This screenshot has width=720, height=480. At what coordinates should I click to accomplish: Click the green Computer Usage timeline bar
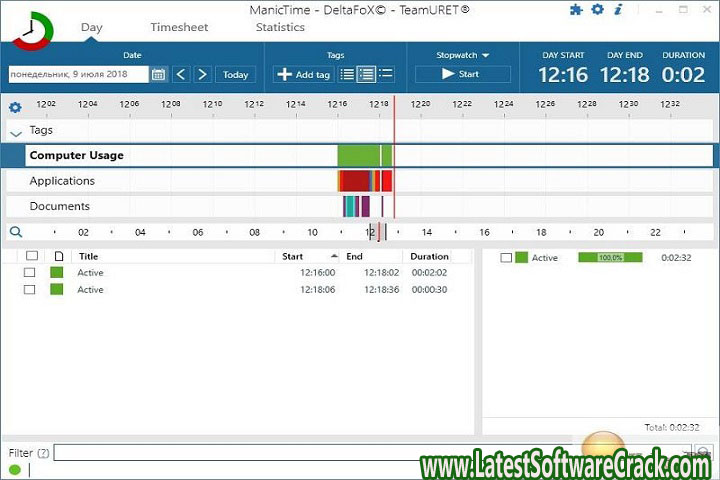(362, 156)
